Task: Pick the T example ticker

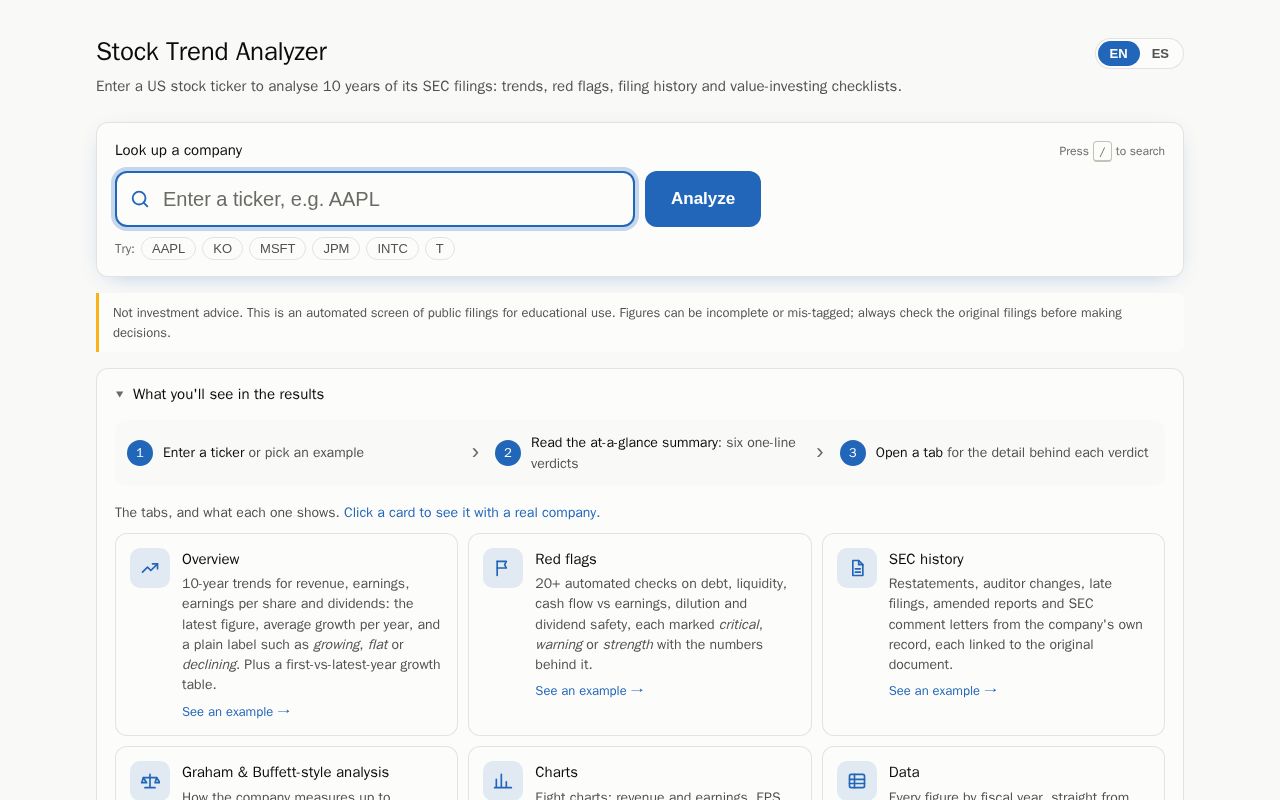Action: tap(440, 249)
